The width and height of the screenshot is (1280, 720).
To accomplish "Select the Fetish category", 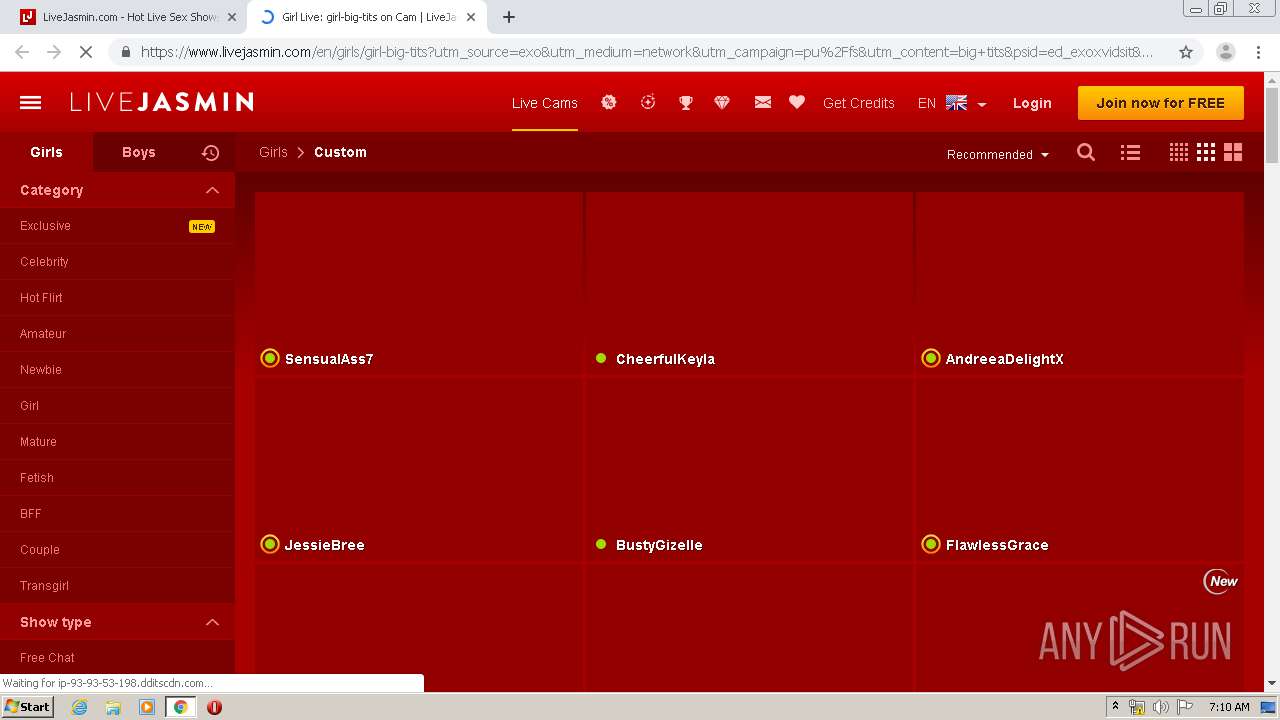I will click(x=117, y=478).
